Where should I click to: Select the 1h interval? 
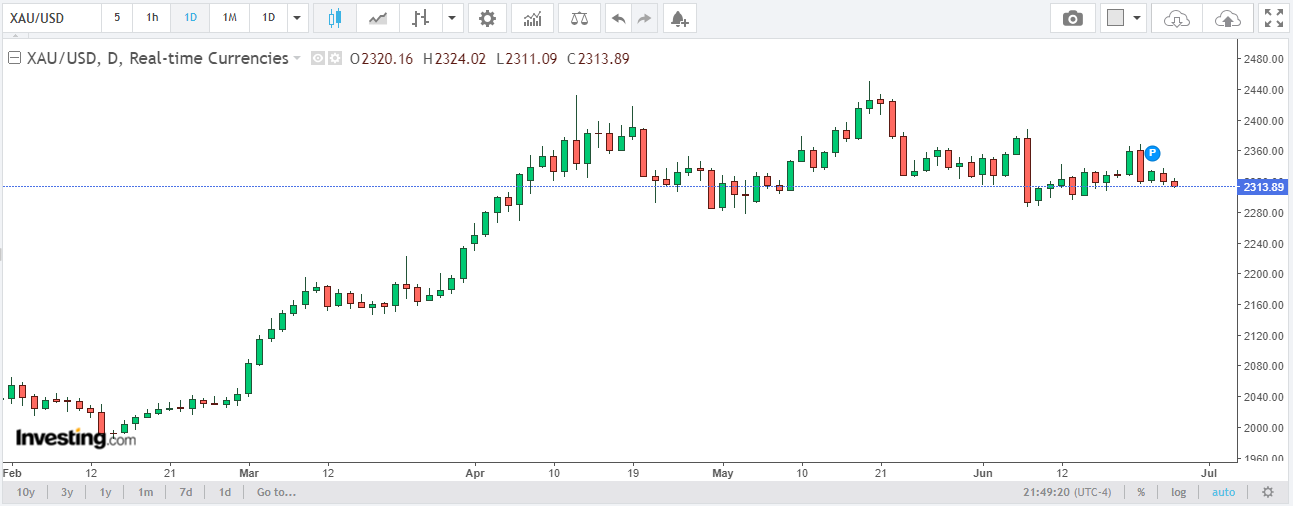click(151, 18)
